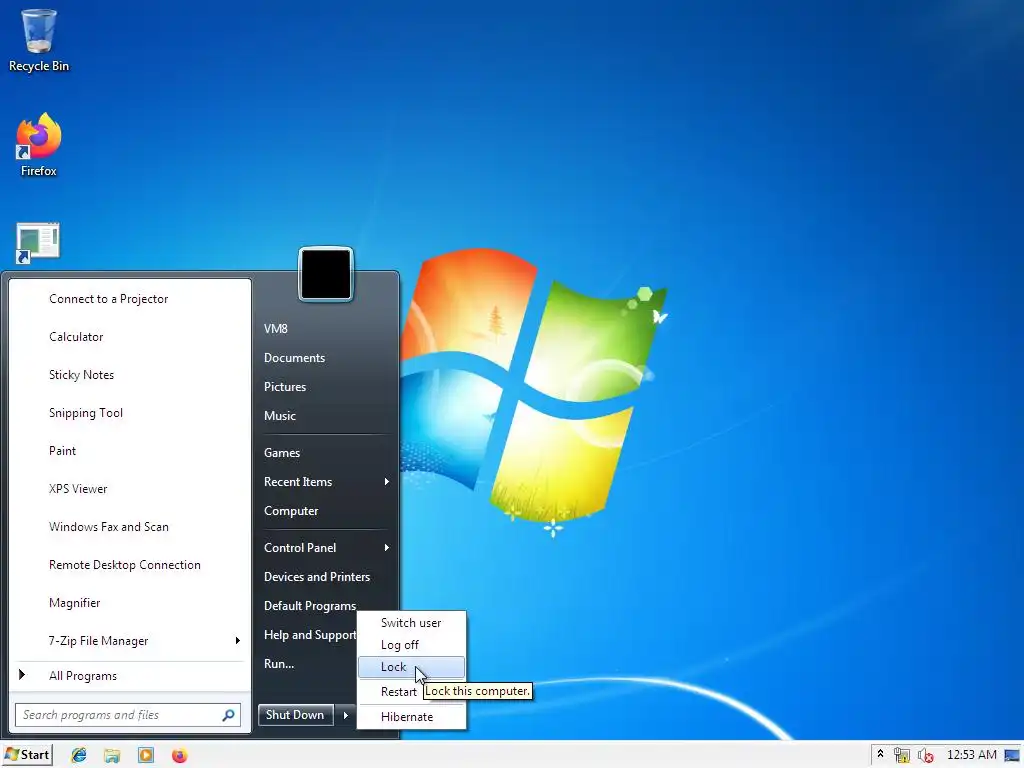Open XPS Viewer
The width and height of the screenshot is (1024, 768).
(x=129, y=488)
